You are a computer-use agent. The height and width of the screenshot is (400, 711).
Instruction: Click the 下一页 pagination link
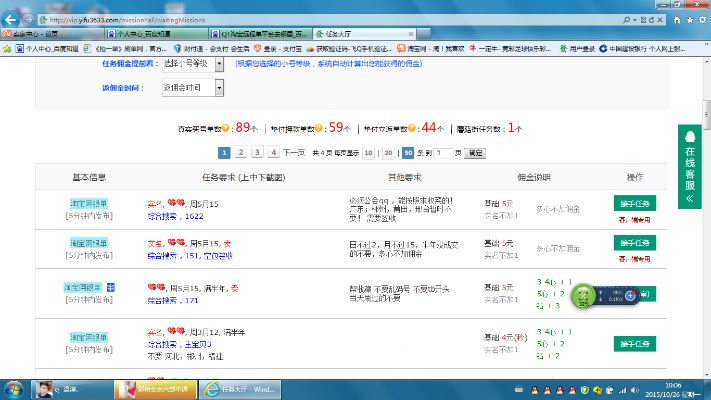pos(293,153)
